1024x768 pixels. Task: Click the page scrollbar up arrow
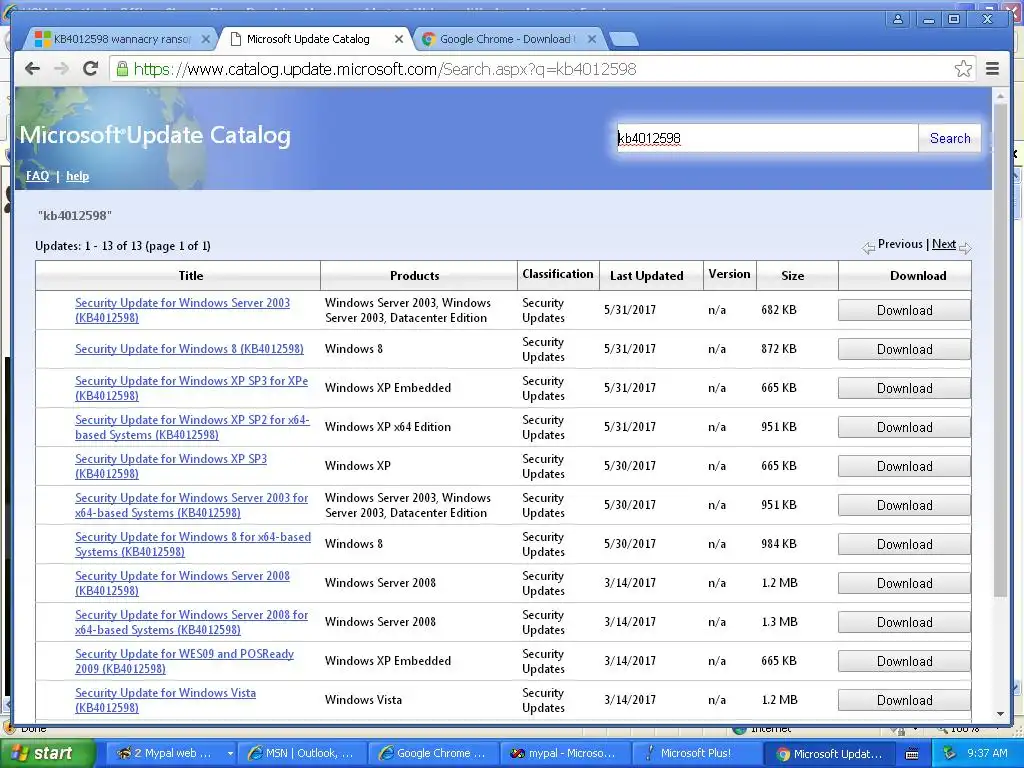tap(1000, 96)
